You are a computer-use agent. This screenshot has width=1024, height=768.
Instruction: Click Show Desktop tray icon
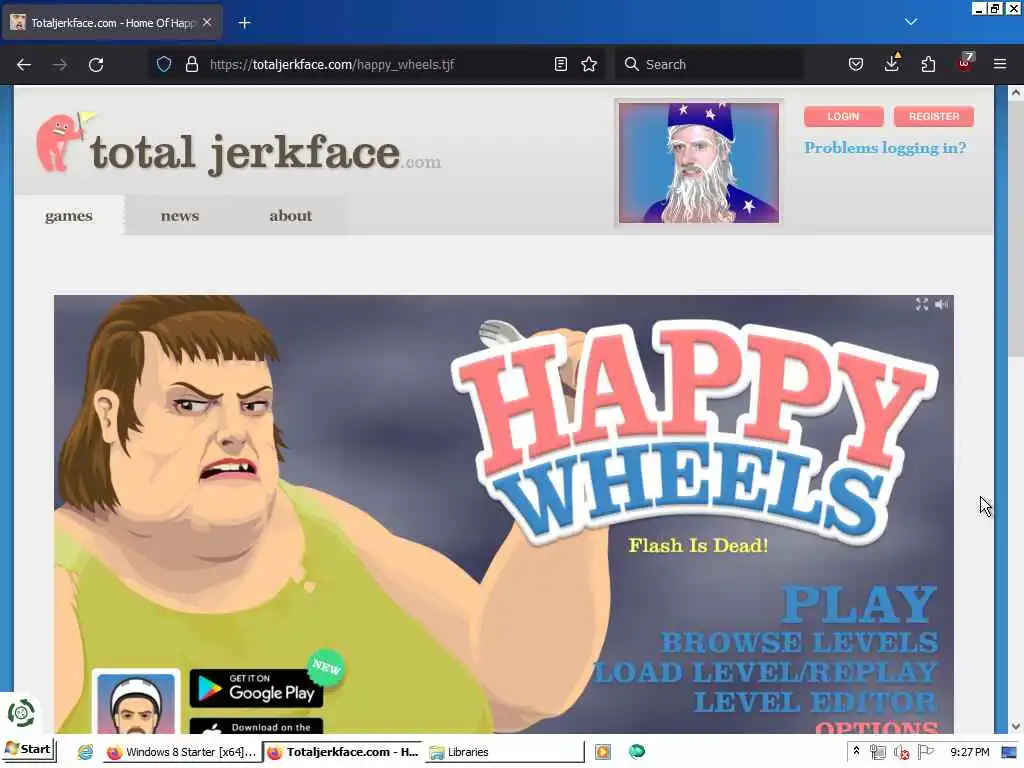tap(1009, 752)
